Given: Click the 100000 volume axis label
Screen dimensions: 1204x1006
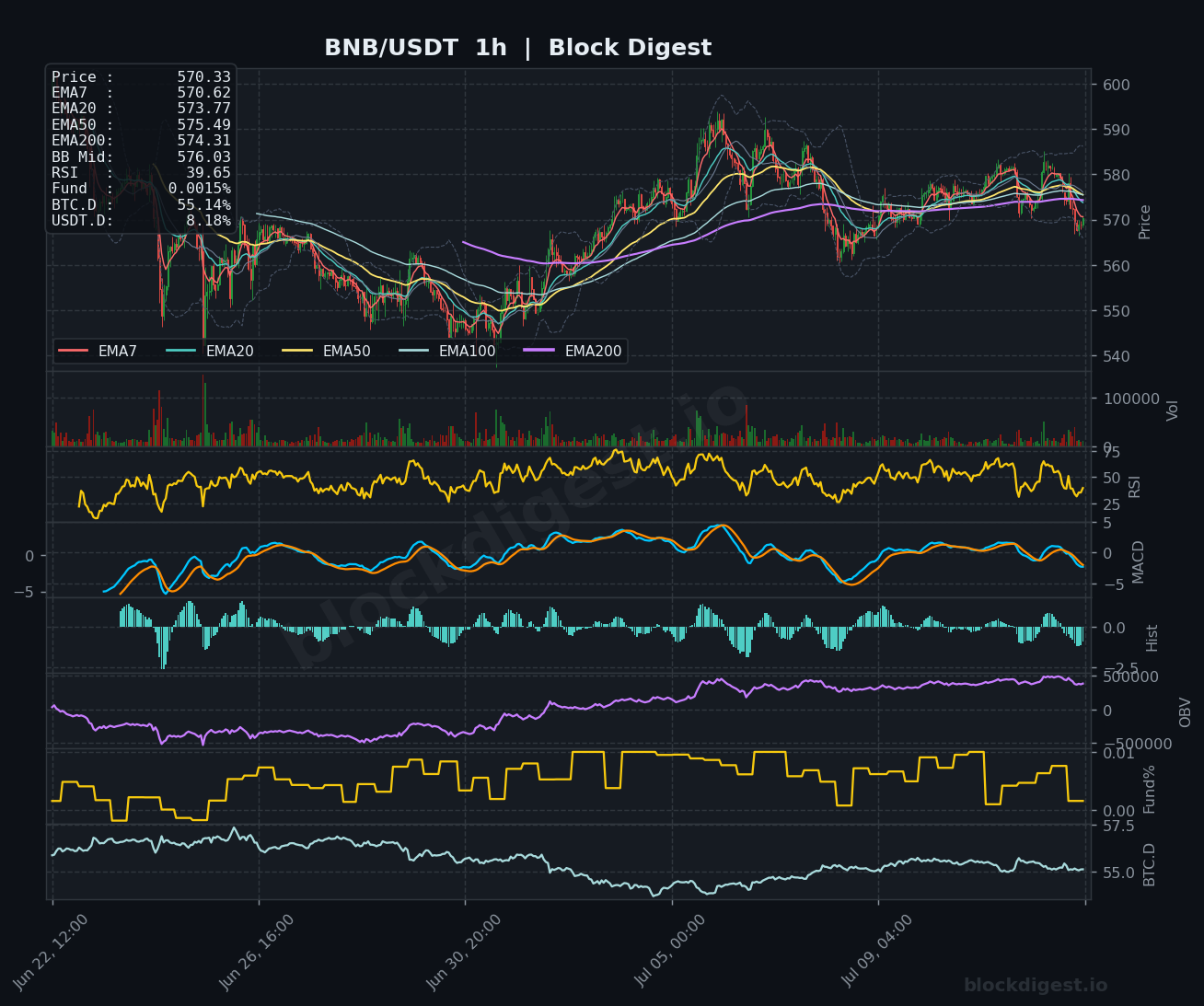Looking at the screenshot, I should pos(1130,399).
